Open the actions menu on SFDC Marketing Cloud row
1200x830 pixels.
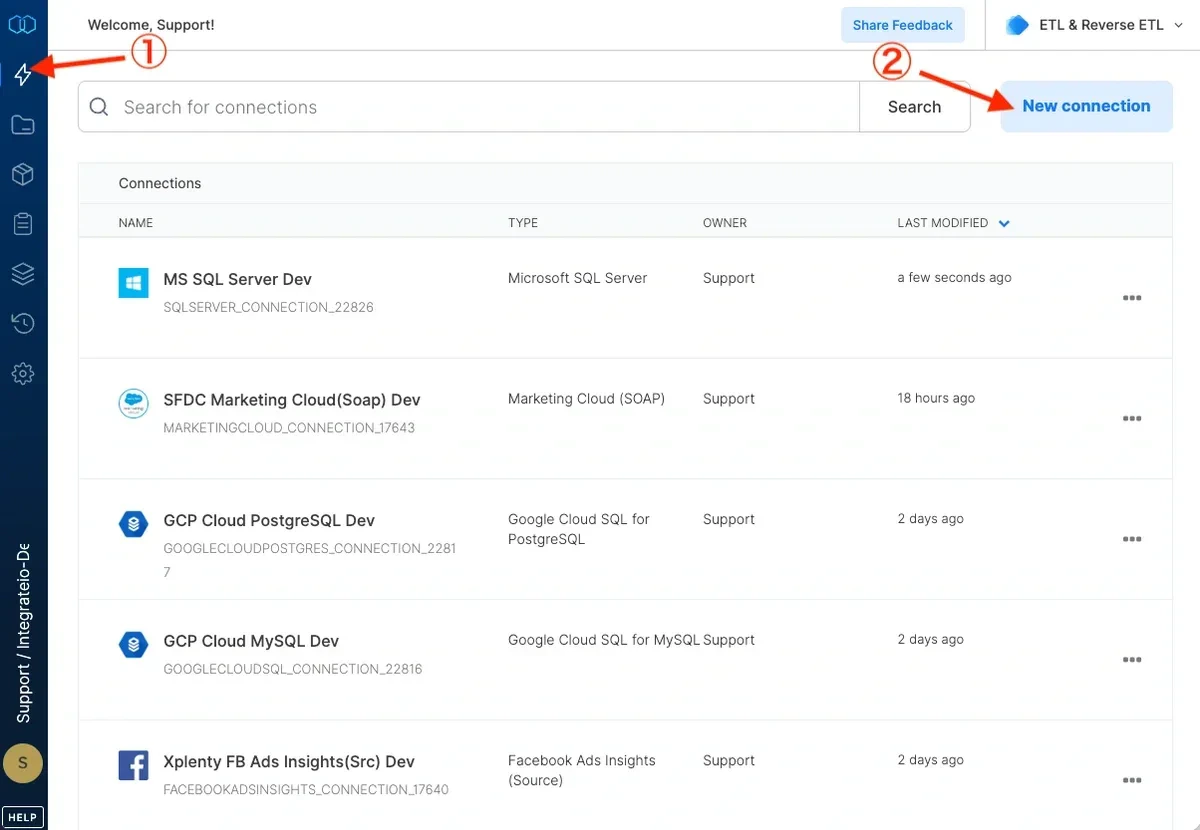(x=1131, y=419)
